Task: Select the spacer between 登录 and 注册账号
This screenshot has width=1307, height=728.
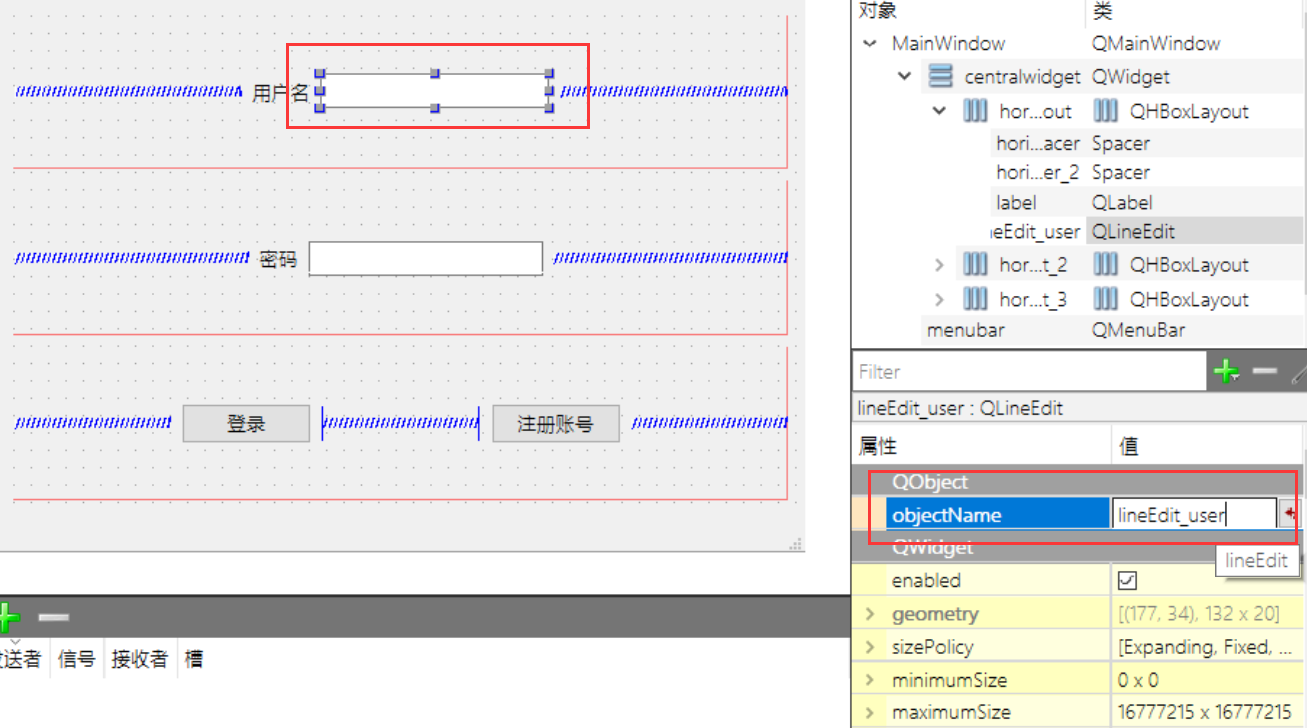Action: [400, 424]
